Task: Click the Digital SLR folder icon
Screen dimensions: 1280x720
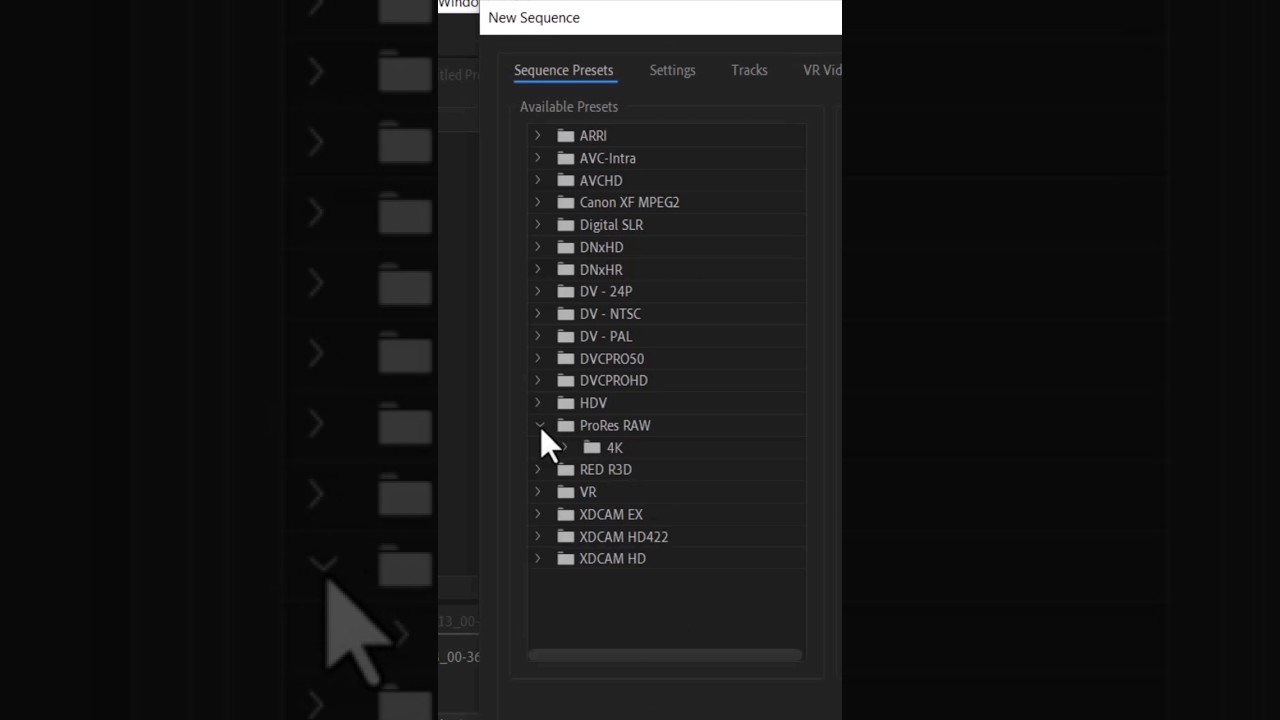Action: pos(565,225)
